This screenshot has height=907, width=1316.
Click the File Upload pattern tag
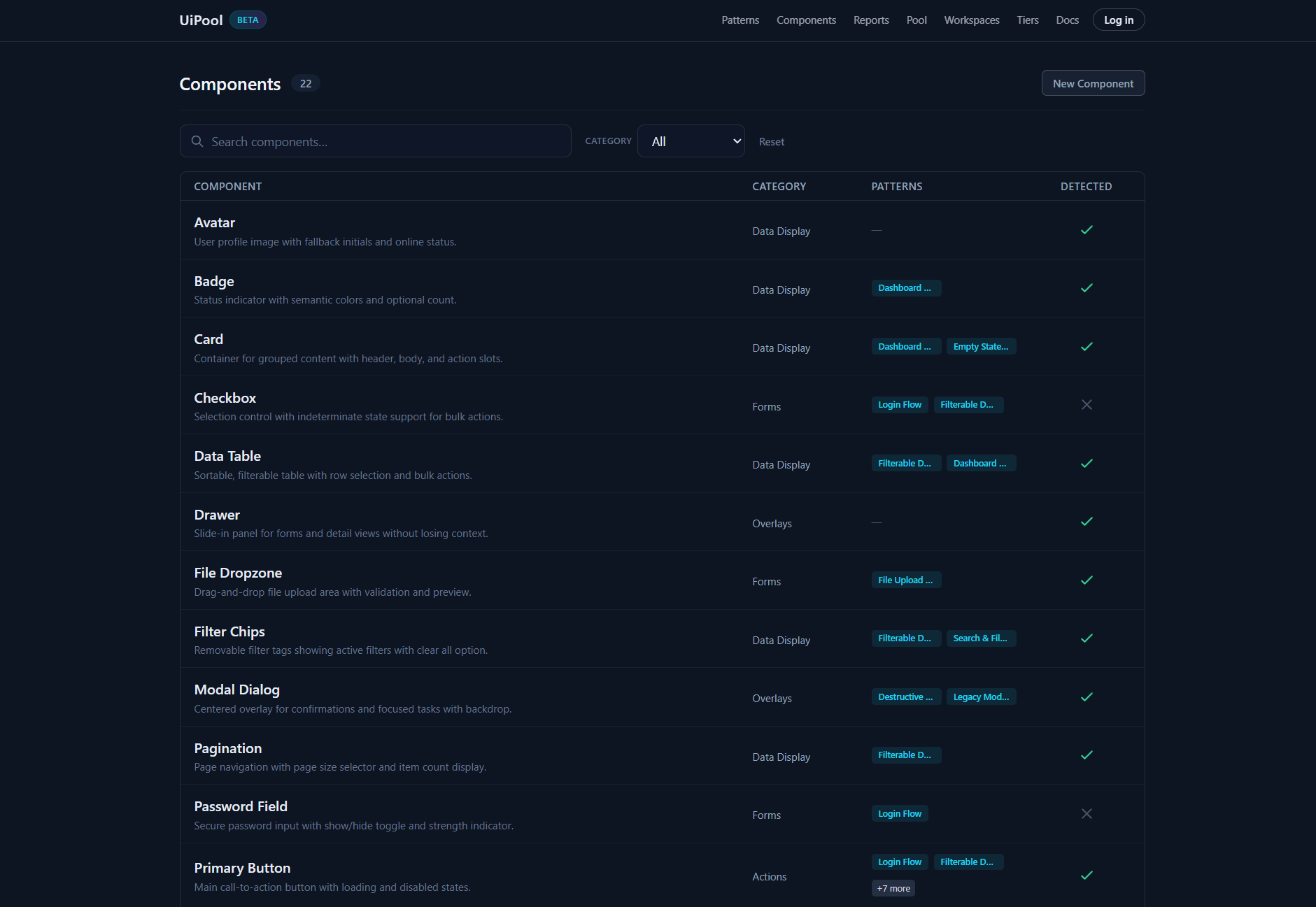[906, 580]
